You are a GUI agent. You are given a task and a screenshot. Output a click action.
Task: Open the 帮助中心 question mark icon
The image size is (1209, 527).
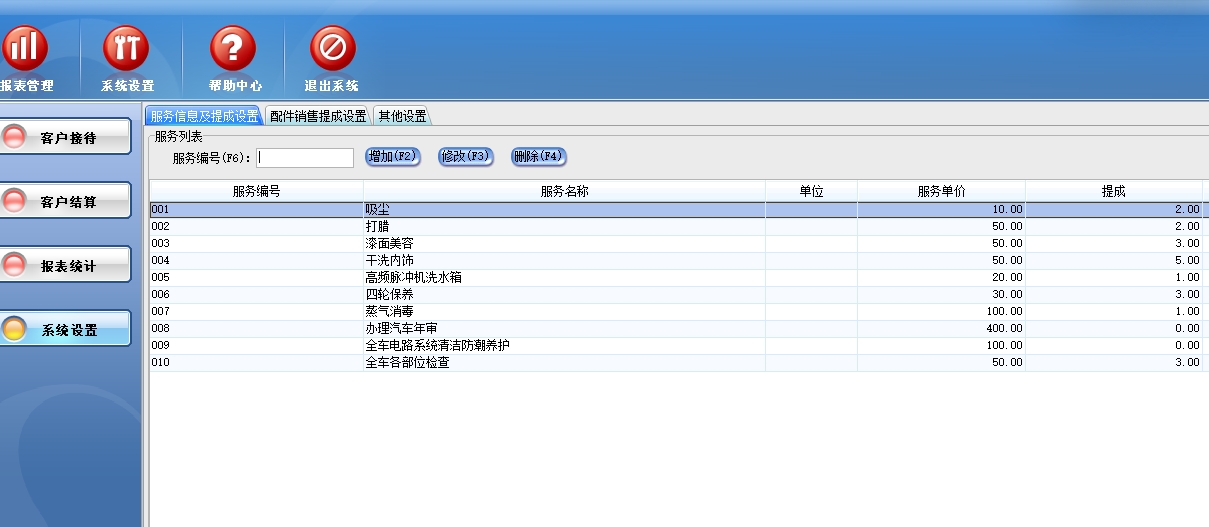click(233, 48)
